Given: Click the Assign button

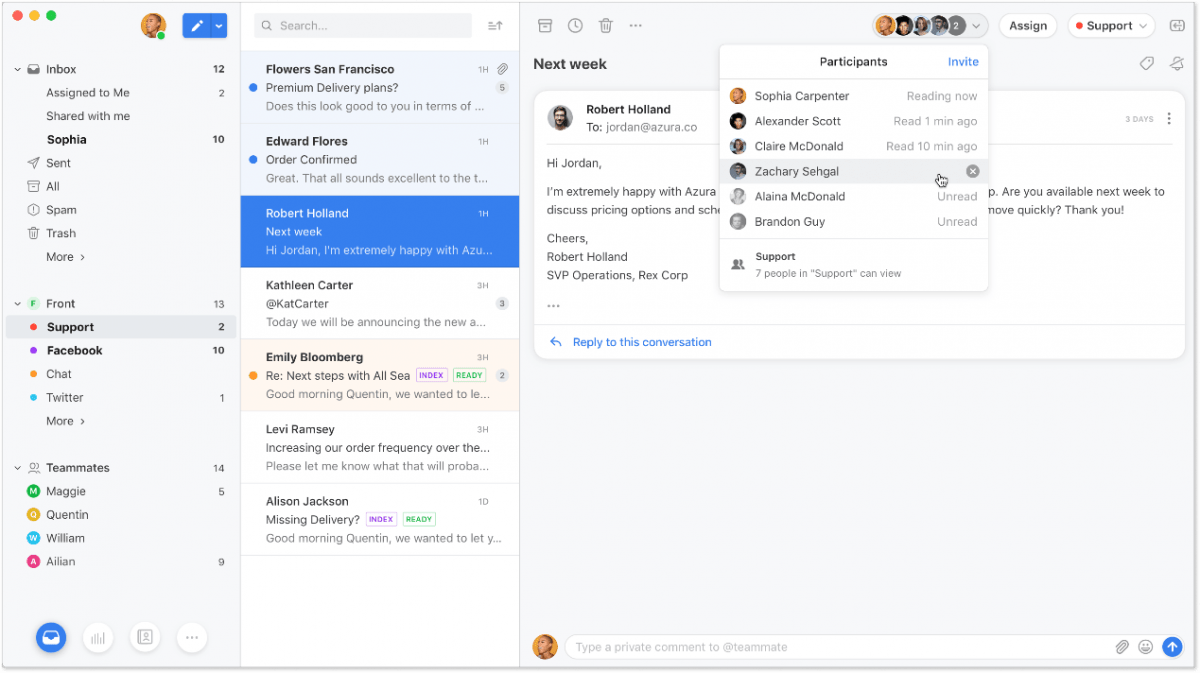Looking at the screenshot, I should click(x=1028, y=25).
